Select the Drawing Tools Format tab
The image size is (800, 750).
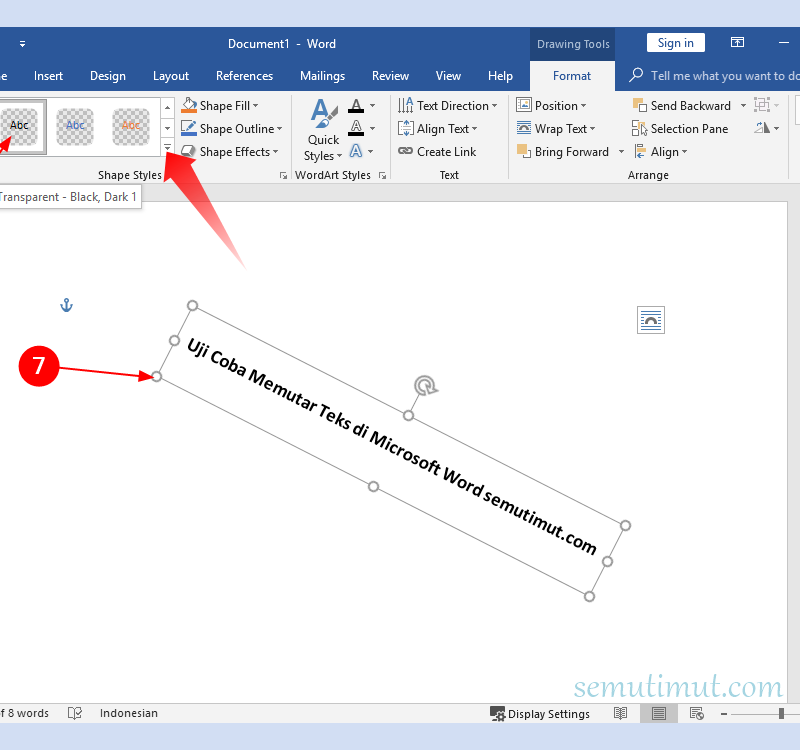pyautogui.click(x=572, y=76)
